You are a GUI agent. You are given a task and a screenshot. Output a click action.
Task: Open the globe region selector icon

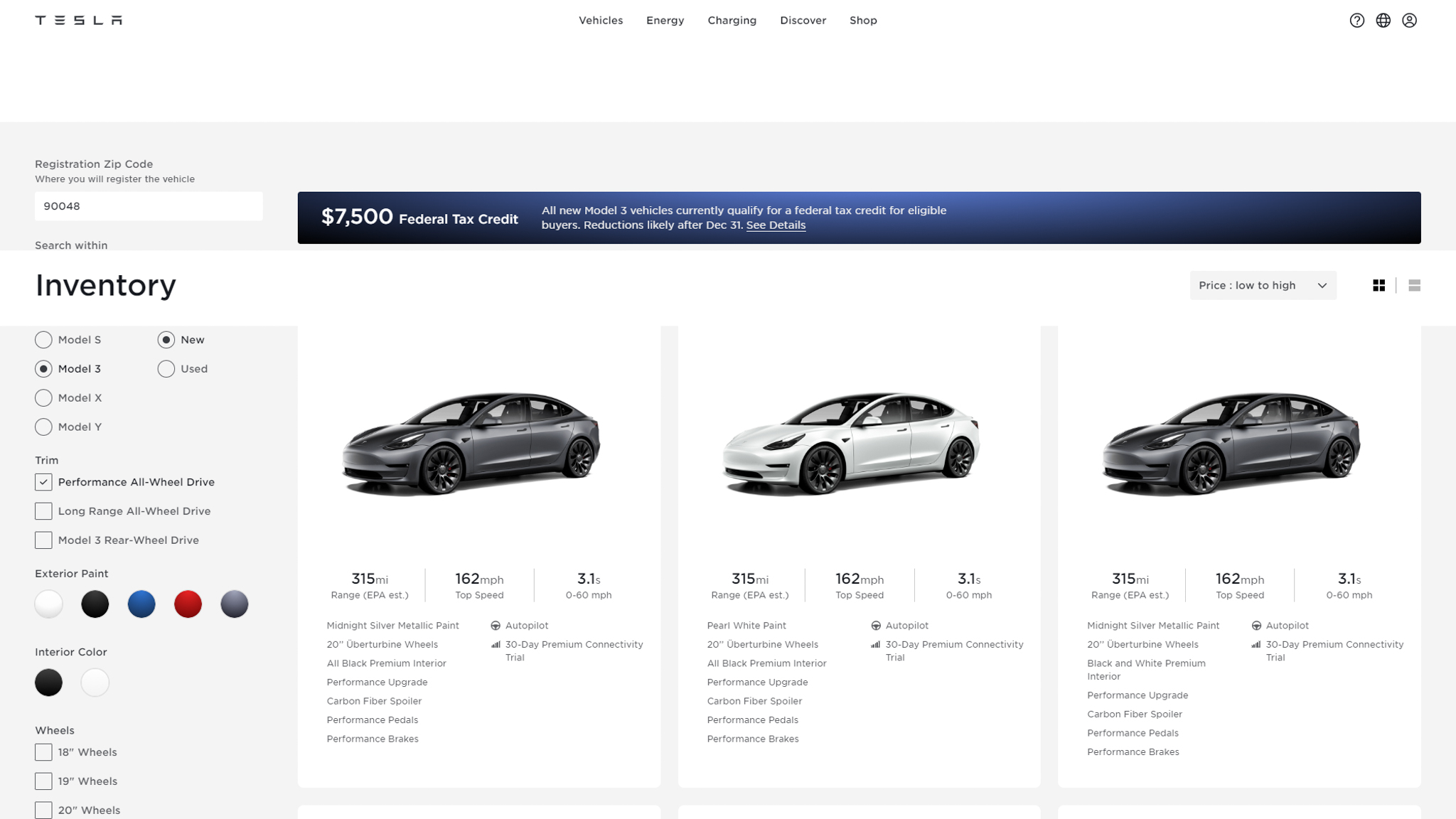(x=1383, y=21)
